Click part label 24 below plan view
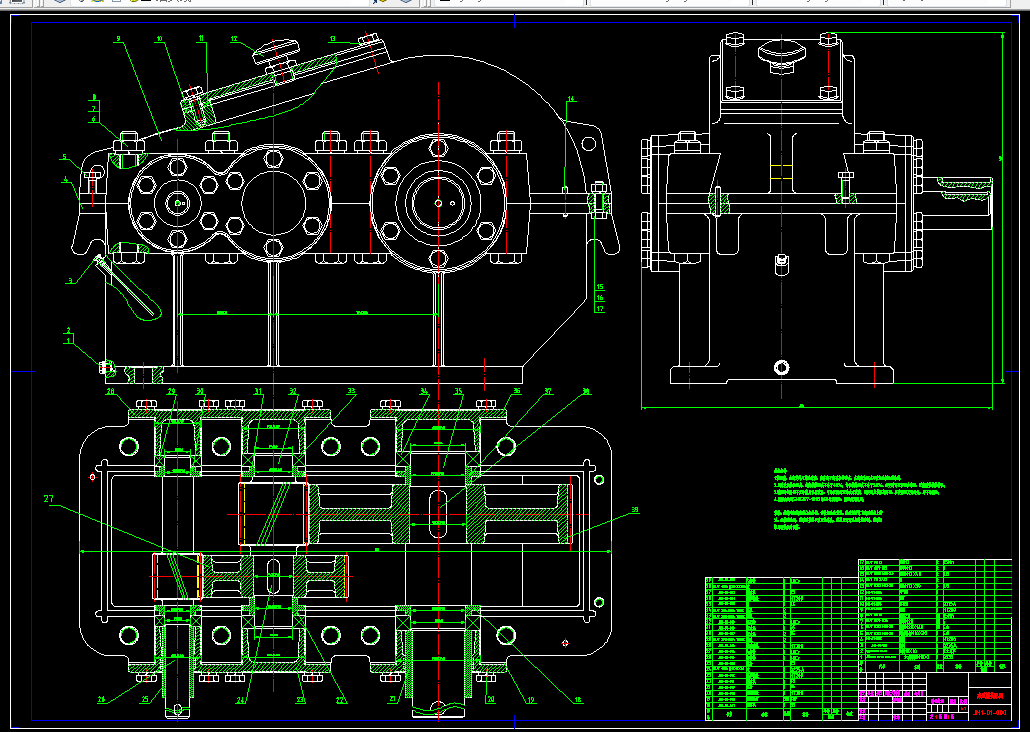Viewport: 1030px width, 732px height. (240, 700)
